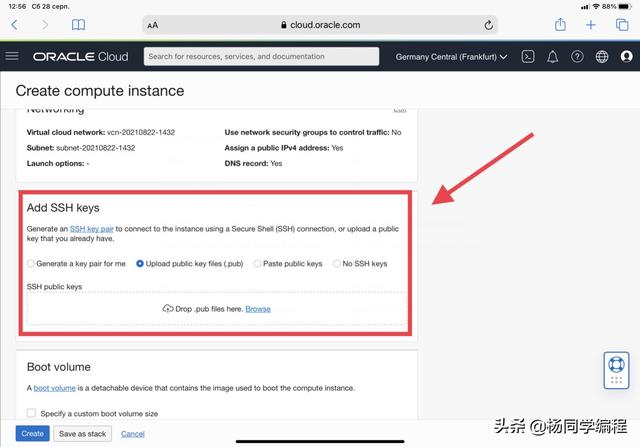Select Paste public keys option
The height and width of the screenshot is (447, 640).
pos(257,264)
